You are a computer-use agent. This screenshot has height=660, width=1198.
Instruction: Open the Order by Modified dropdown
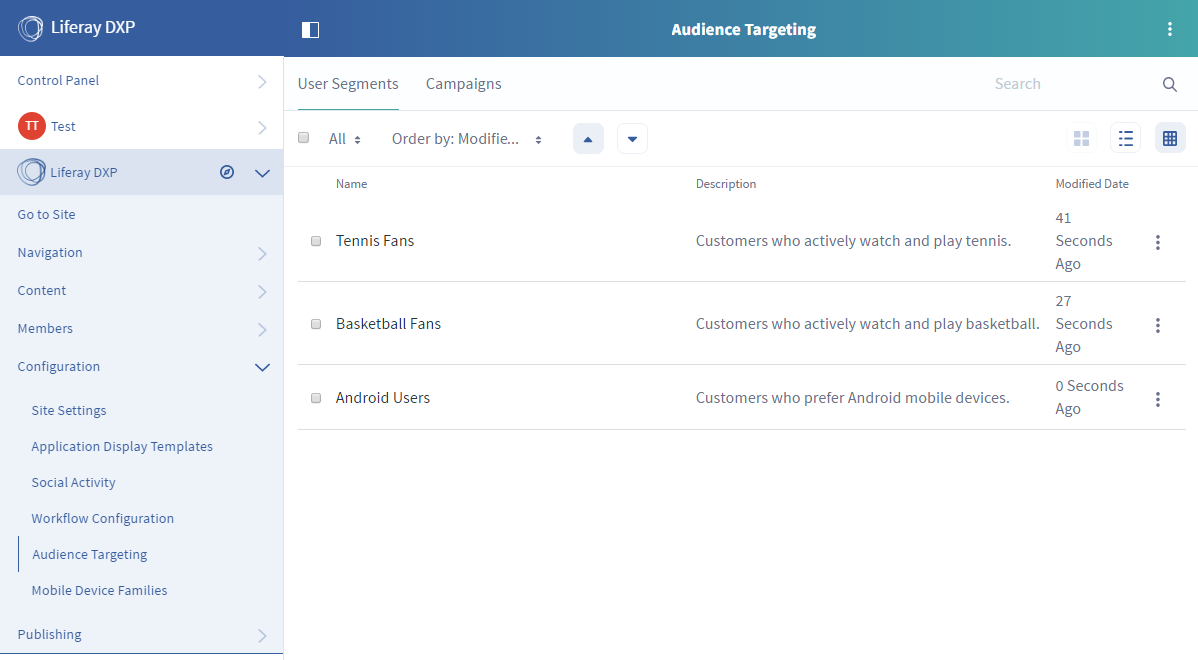click(467, 139)
